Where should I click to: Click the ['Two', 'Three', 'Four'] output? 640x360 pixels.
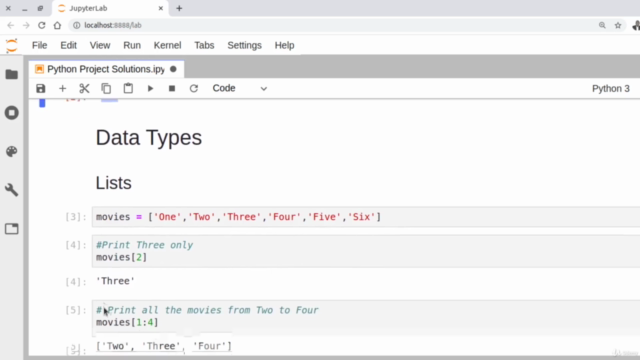[x=164, y=346]
